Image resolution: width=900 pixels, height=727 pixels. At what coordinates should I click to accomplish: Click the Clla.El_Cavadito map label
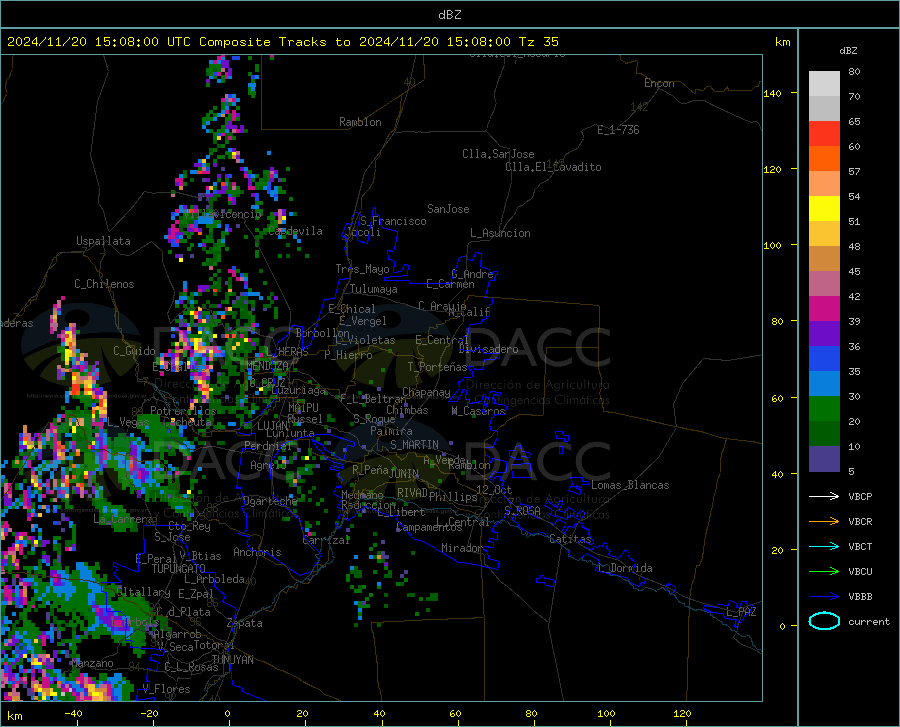click(553, 167)
